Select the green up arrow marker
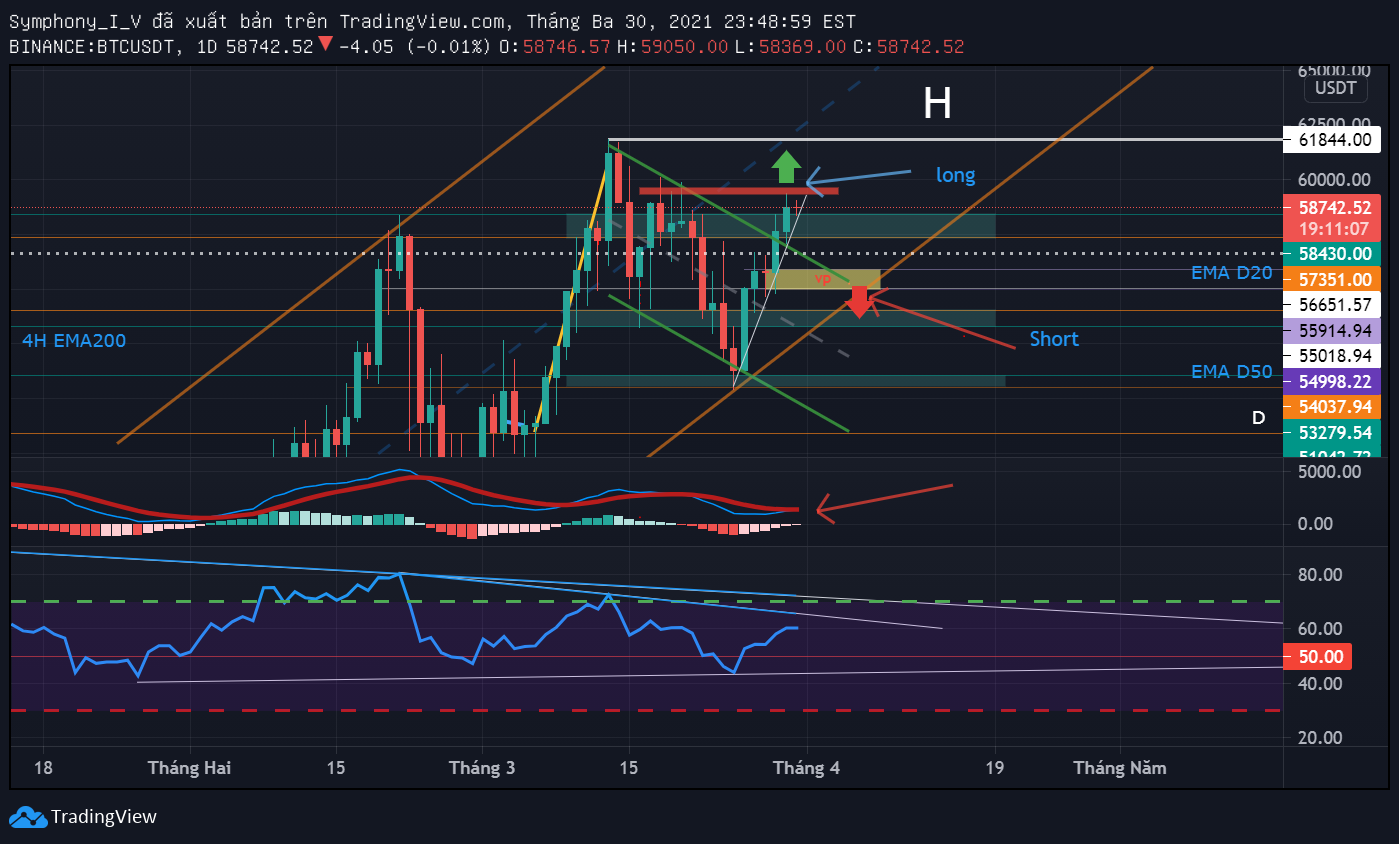Viewport: 1399px width, 844px height. point(787,167)
